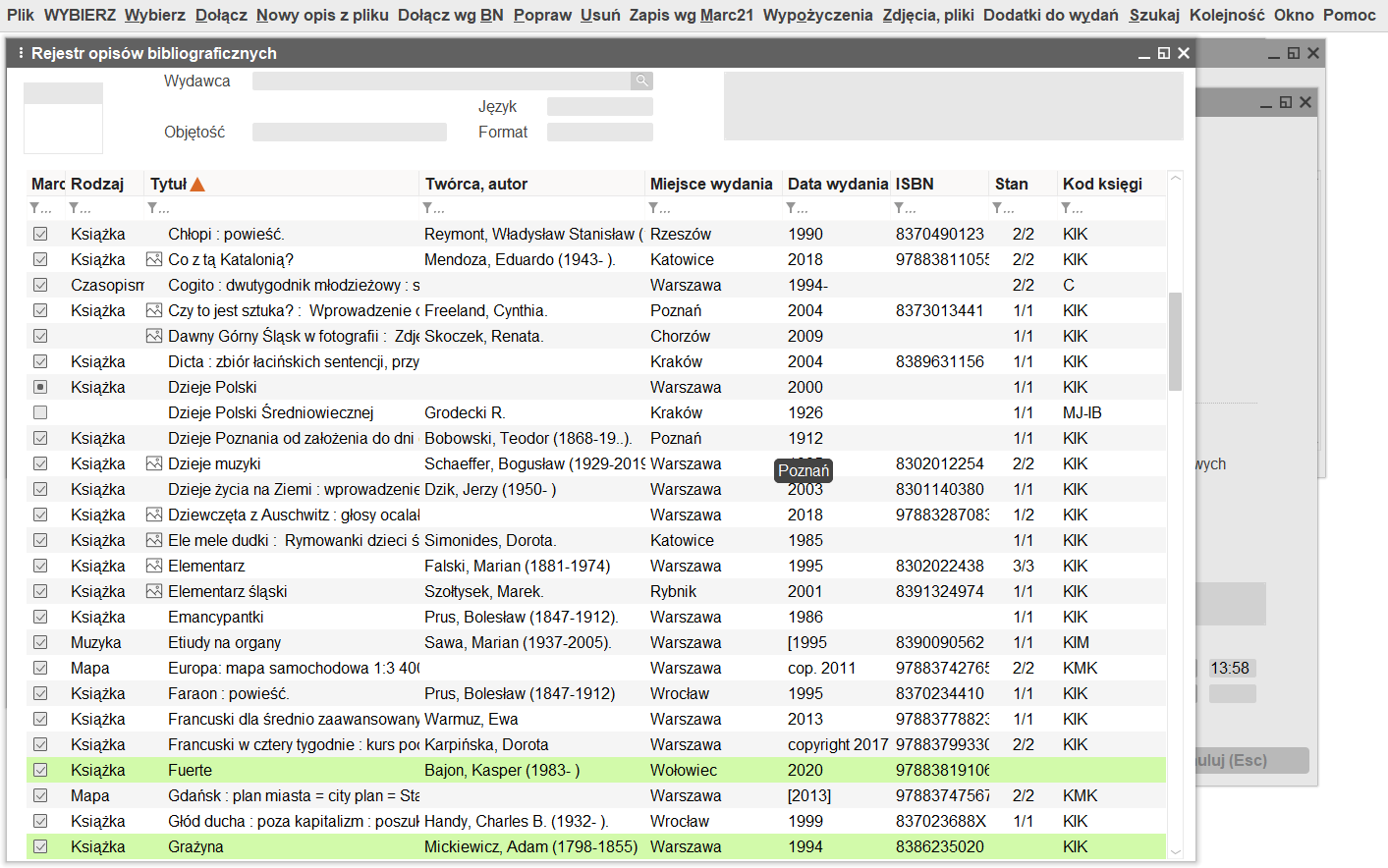Open the window menu dots of Rejestr opisów bibliograficznych
Viewport: 1388px width, 868px height.
coord(21,53)
